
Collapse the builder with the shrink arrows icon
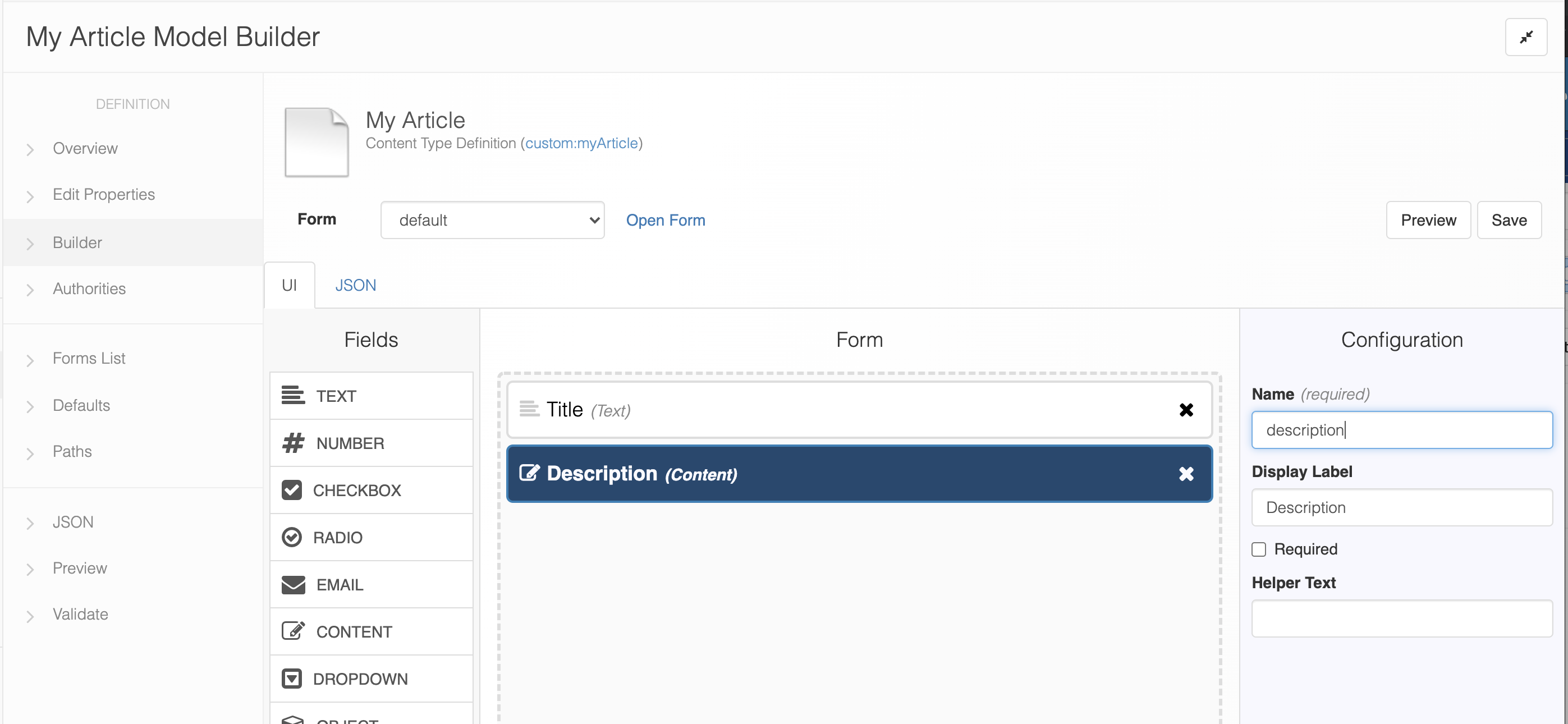click(1525, 37)
